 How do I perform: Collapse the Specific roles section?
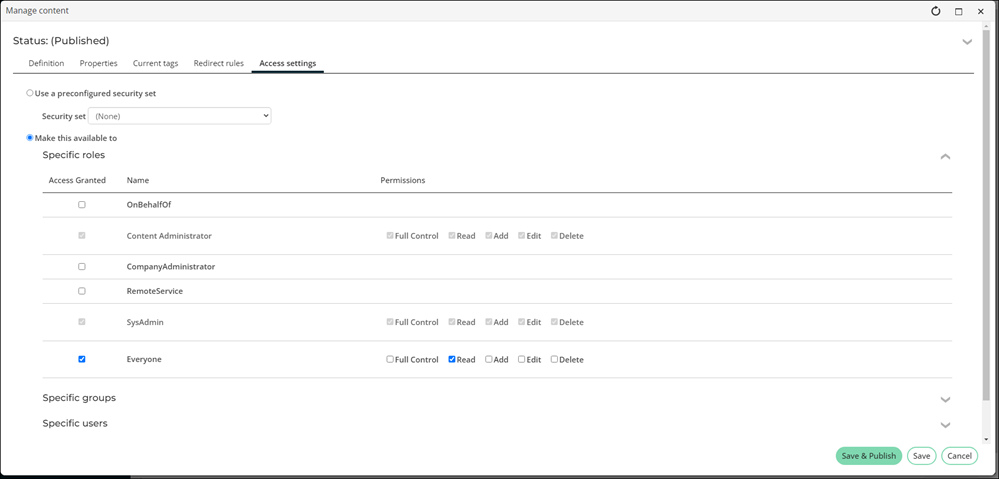pos(945,156)
